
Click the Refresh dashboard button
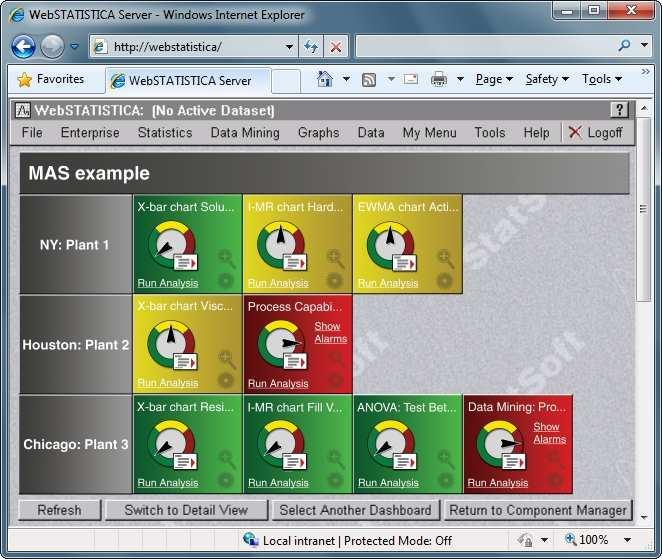pos(60,510)
